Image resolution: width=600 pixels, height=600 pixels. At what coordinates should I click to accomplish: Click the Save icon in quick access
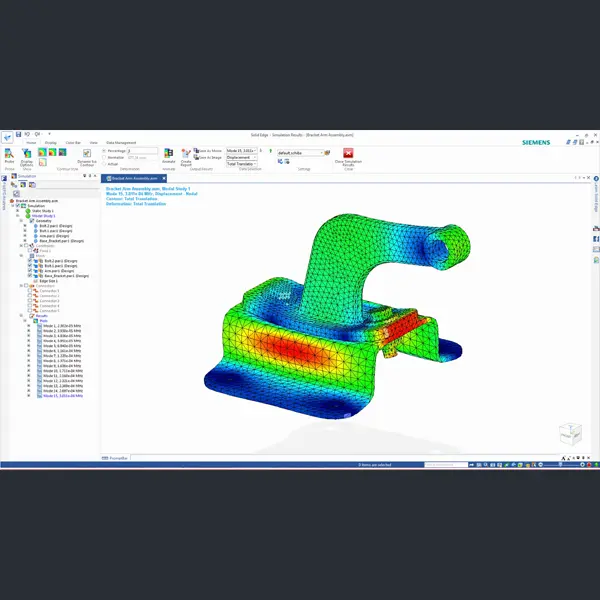click(x=18, y=134)
